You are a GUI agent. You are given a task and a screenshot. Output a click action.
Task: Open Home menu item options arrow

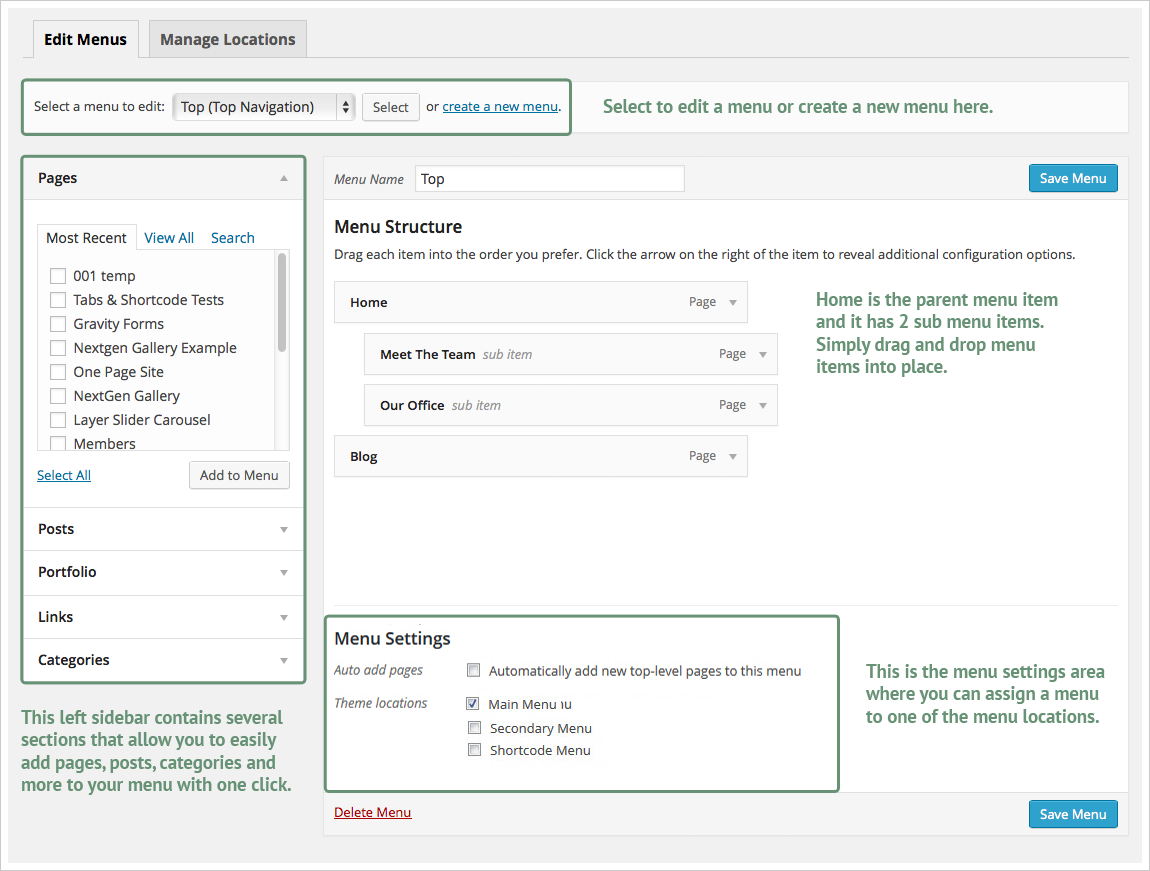click(x=733, y=303)
